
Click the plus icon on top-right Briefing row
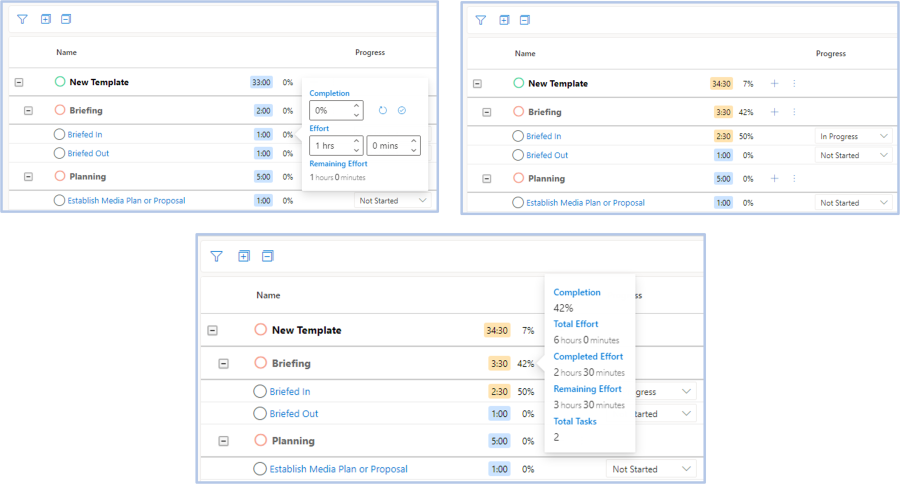pos(774,112)
